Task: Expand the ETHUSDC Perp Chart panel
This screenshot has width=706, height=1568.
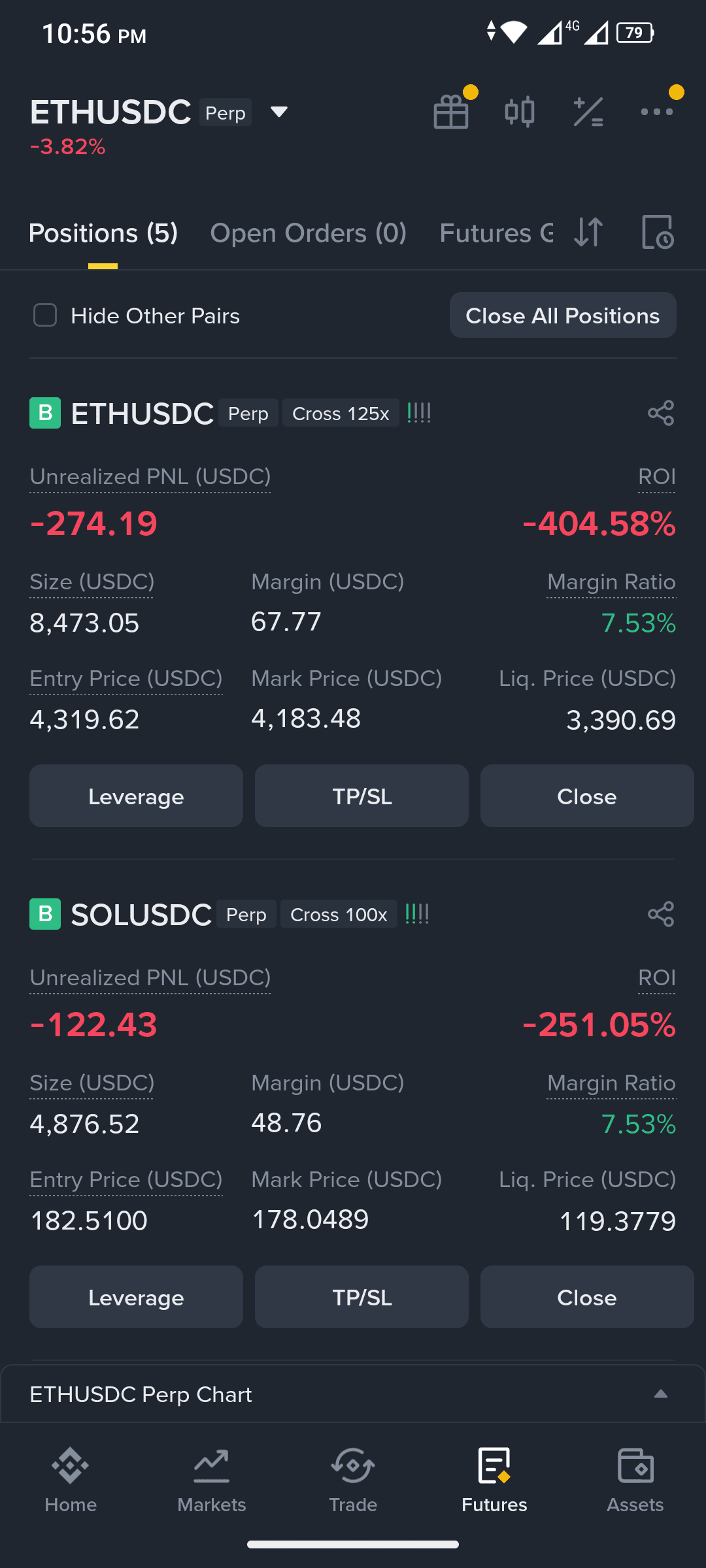Action: pos(353,1394)
